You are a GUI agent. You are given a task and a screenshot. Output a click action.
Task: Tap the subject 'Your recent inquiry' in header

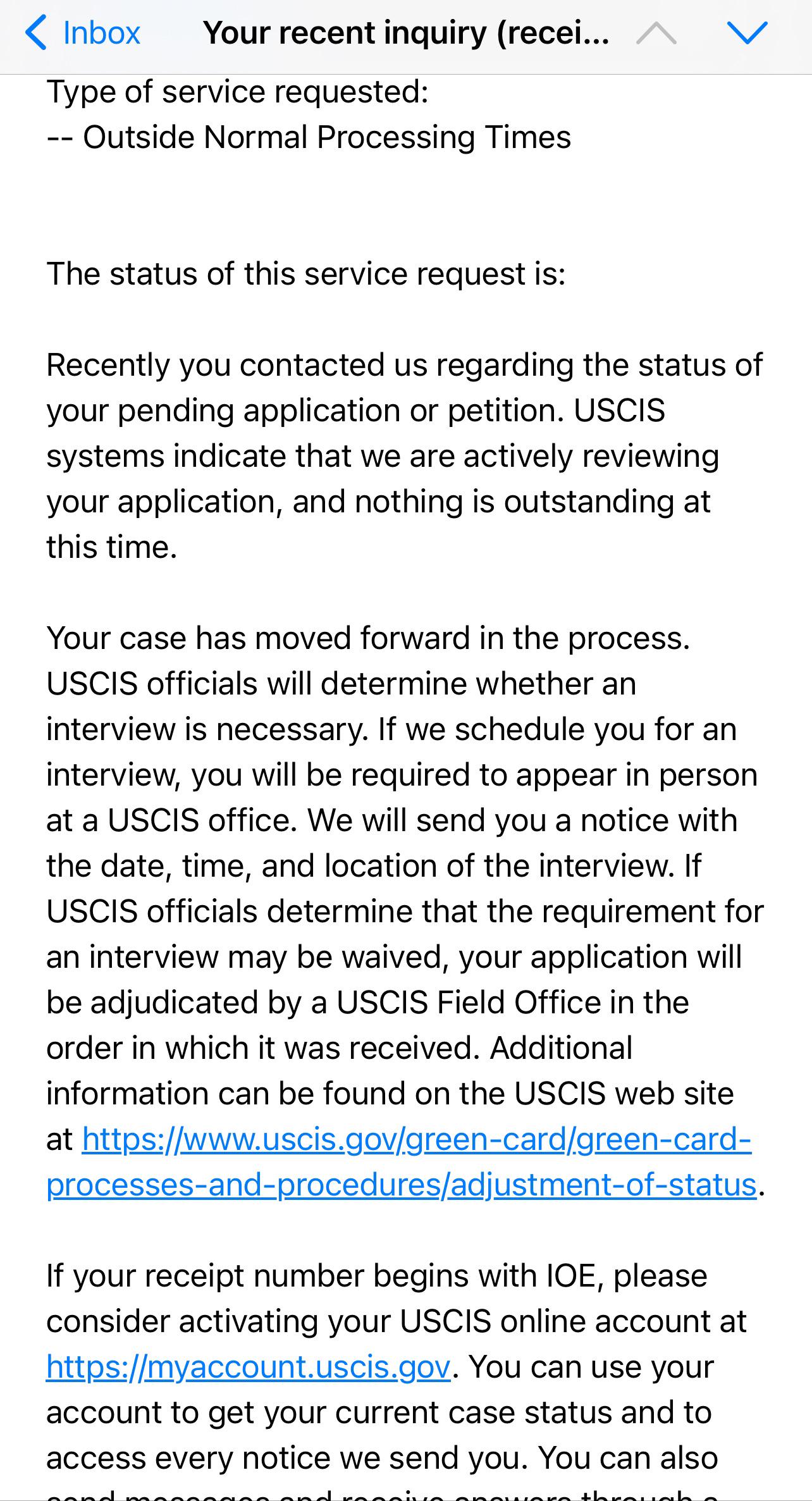click(407, 33)
